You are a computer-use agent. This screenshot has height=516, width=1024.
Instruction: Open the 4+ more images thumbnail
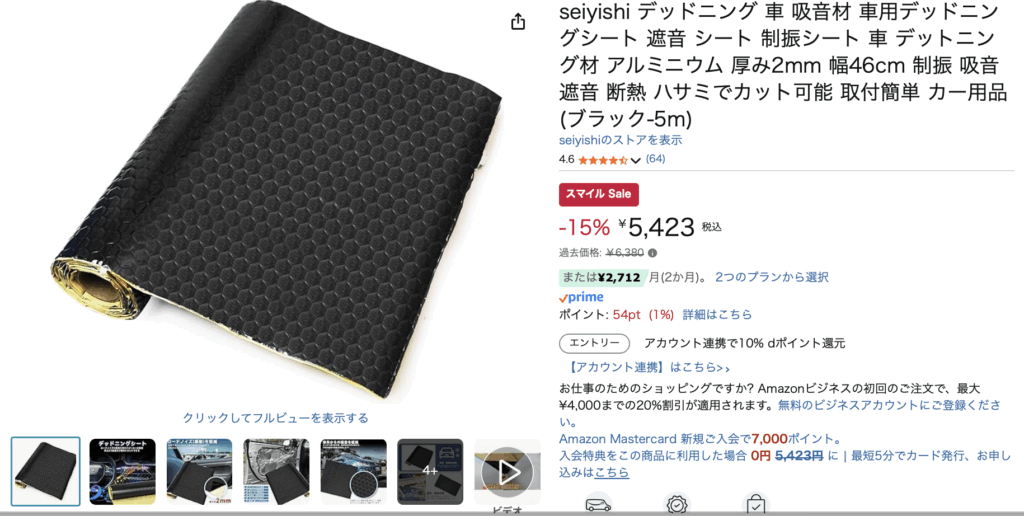tap(430, 472)
